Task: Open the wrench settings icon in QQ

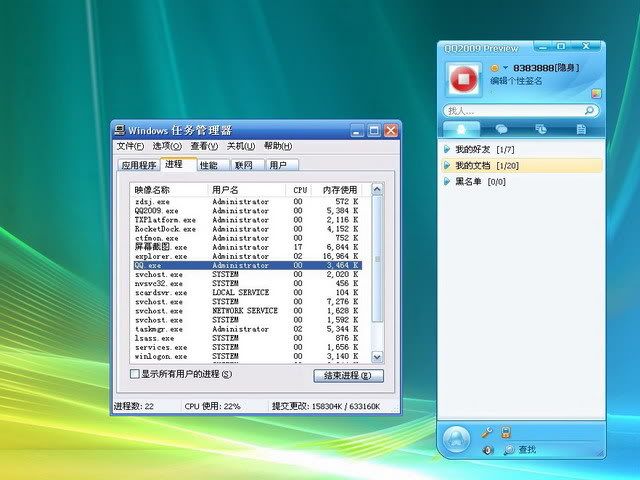Action: pyautogui.click(x=486, y=432)
